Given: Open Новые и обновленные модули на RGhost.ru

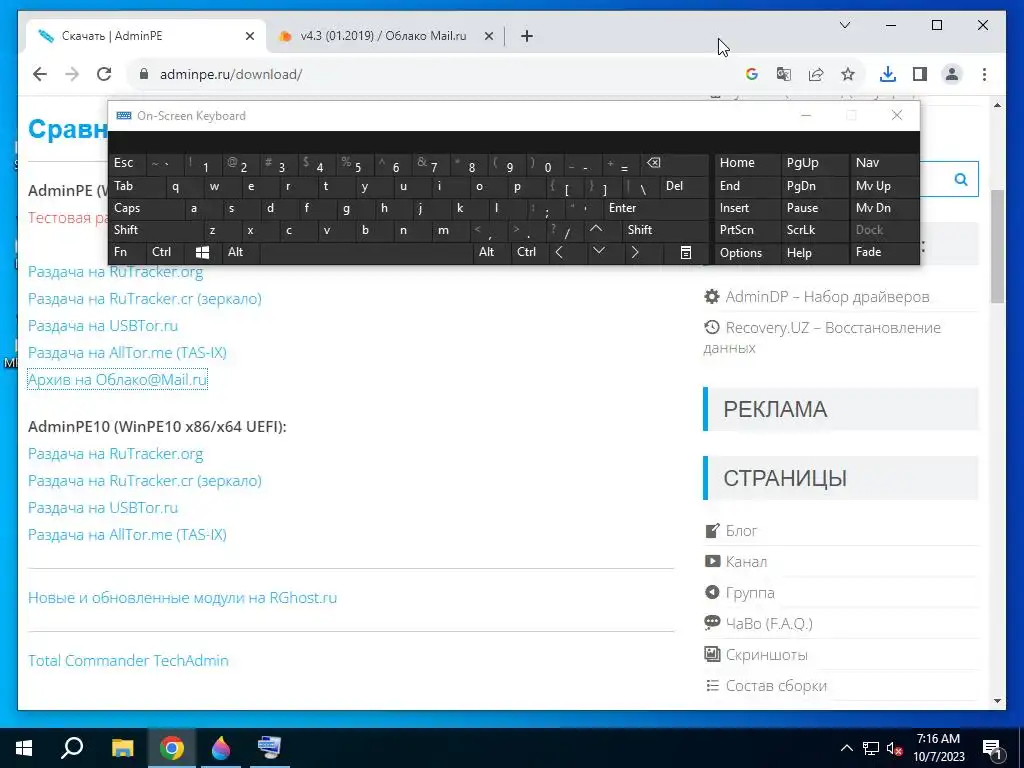Looking at the screenshot, I should tap(182, 598).
